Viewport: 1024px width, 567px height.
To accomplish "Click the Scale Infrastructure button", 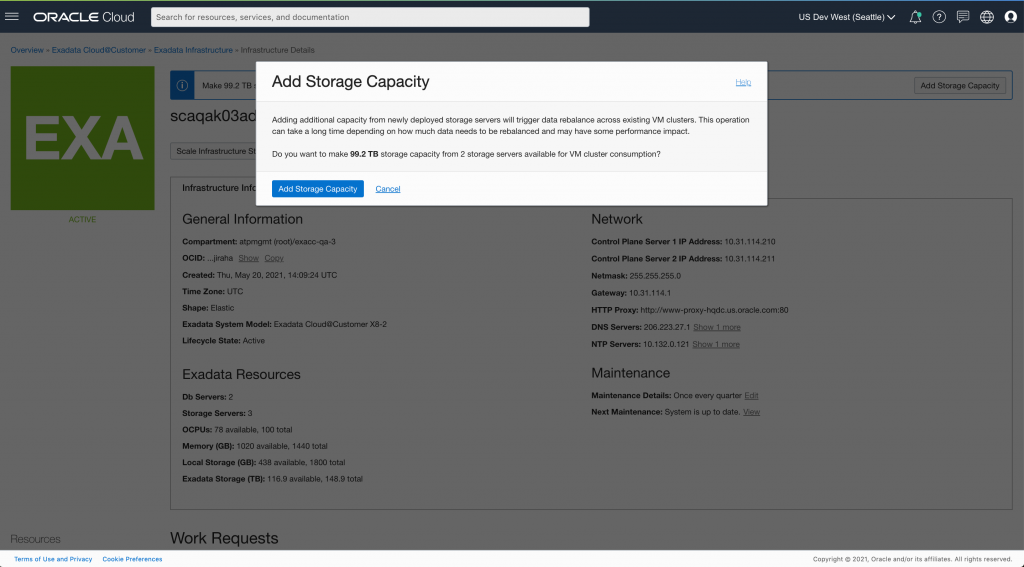I will coord(214,151).
